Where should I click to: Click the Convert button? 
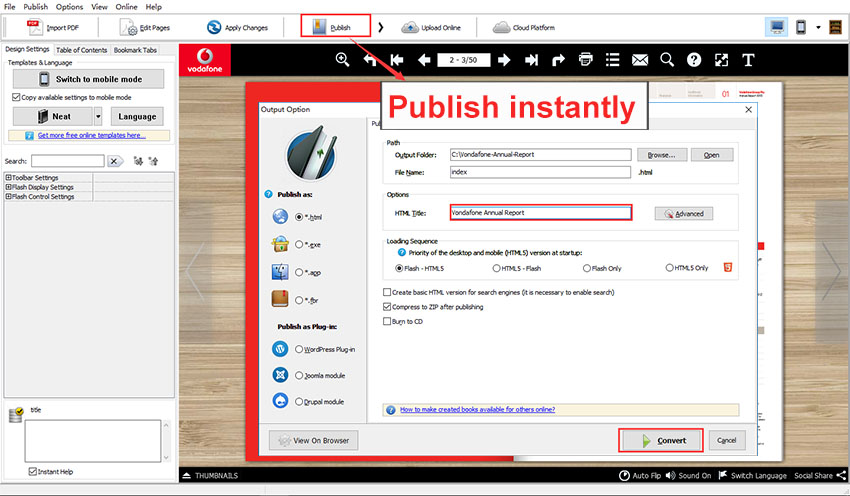[661, 440]
